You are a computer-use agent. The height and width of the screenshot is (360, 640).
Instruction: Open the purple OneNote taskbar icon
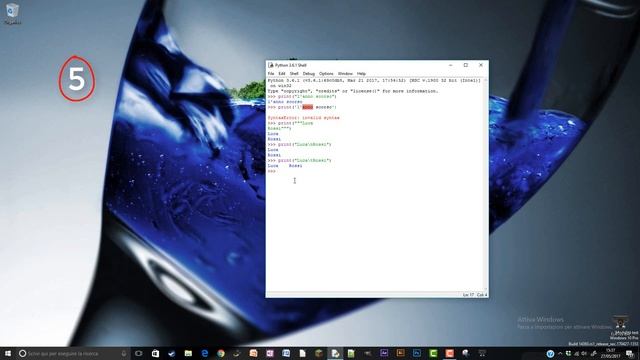270,353
